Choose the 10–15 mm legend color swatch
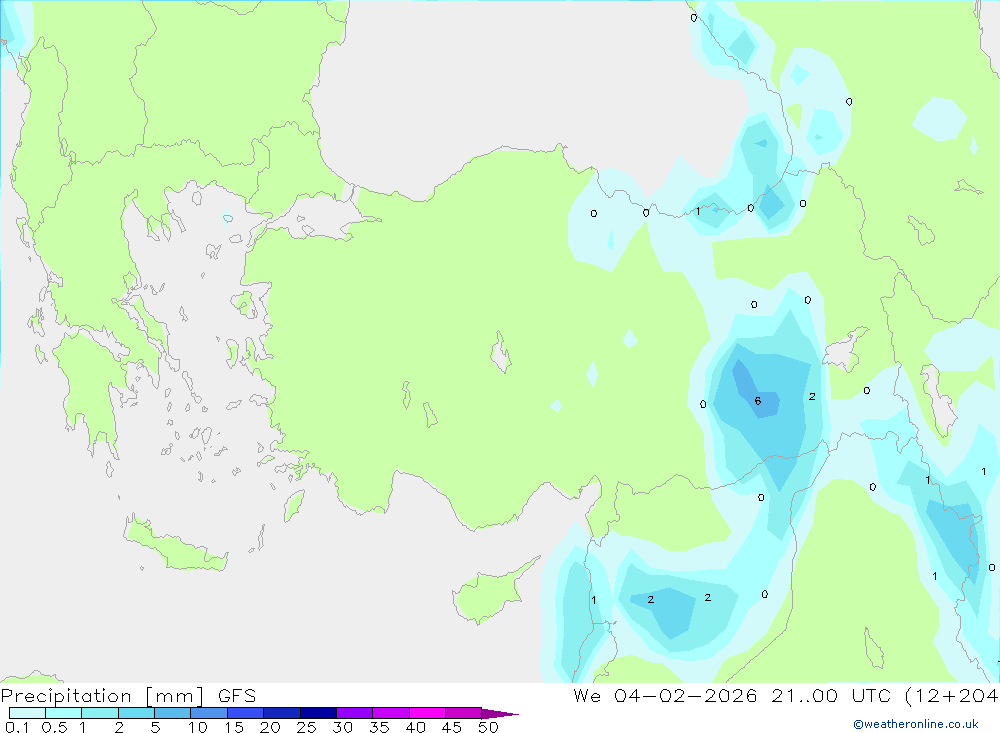Viewport: 1000px width, 733px height. click(209, 713)
